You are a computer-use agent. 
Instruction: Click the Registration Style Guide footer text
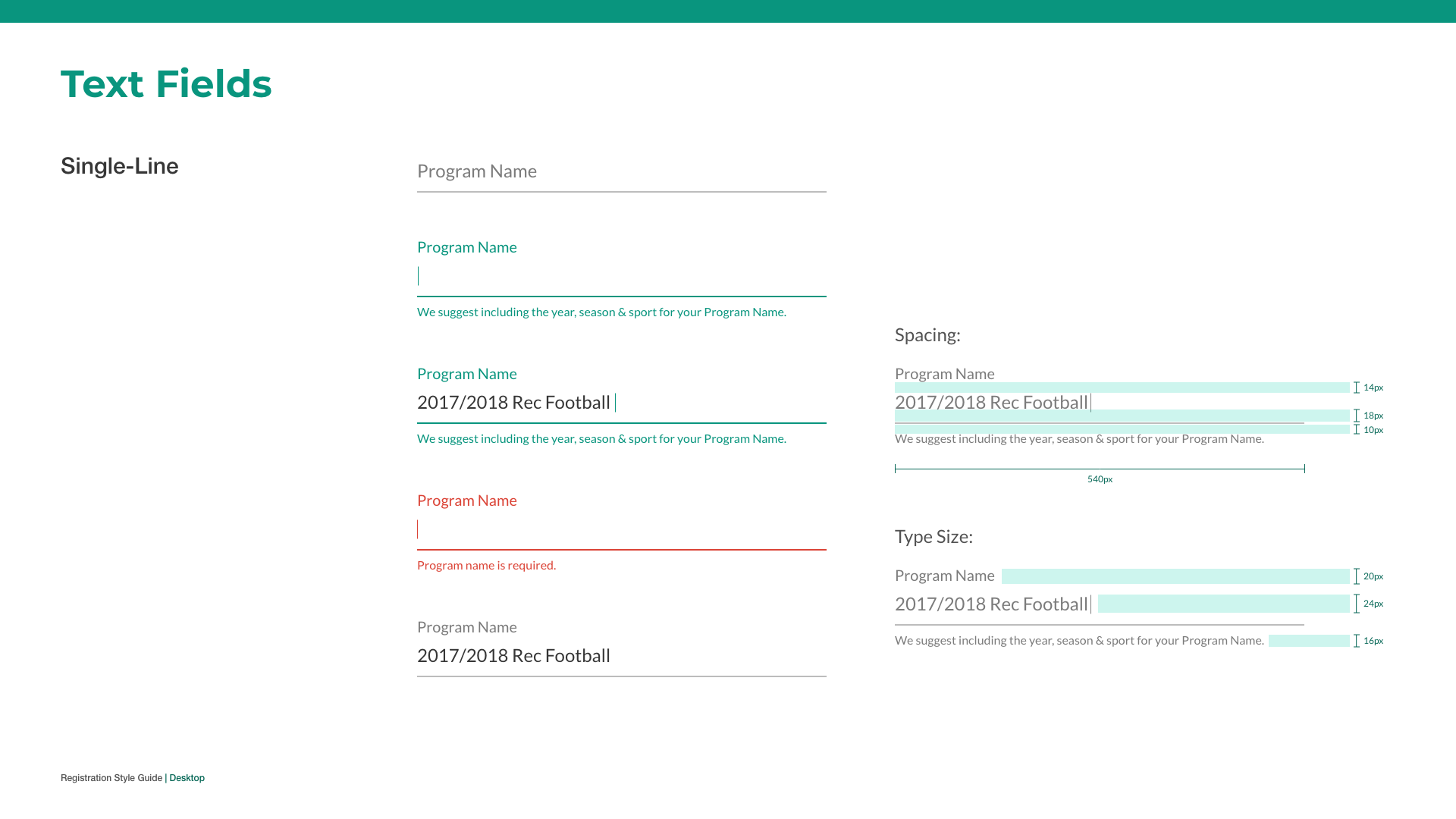[x=111, y=778]
